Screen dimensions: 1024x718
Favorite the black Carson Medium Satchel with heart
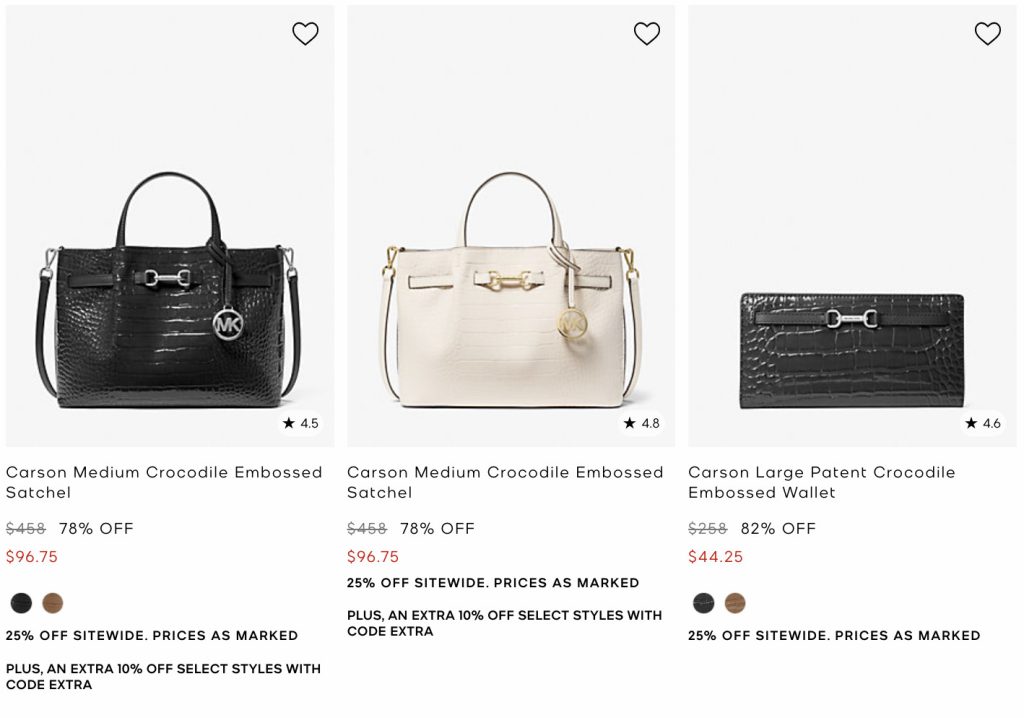click(x=305, y=34)
